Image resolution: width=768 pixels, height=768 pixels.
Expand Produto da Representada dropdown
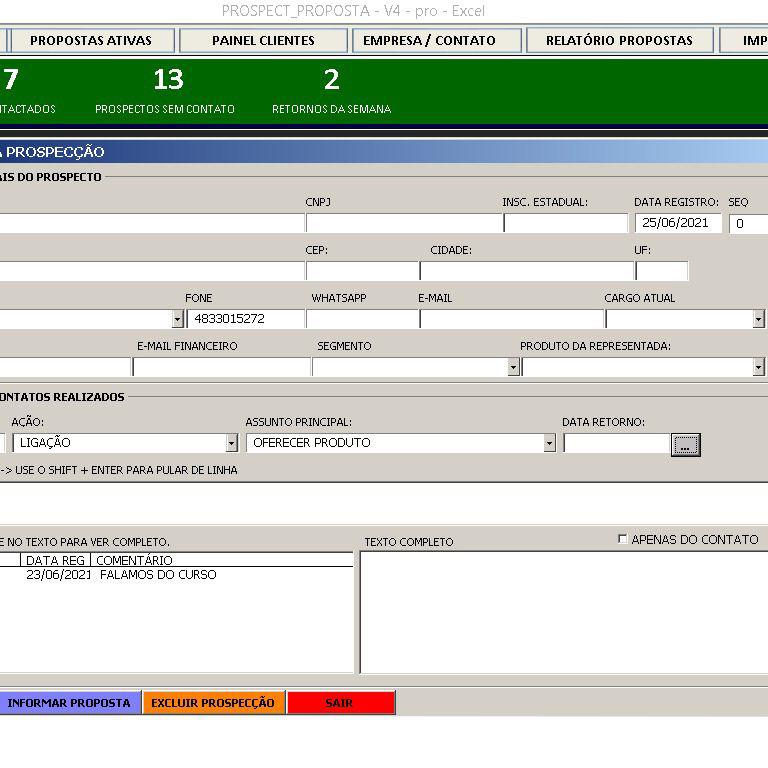[758, 367]
